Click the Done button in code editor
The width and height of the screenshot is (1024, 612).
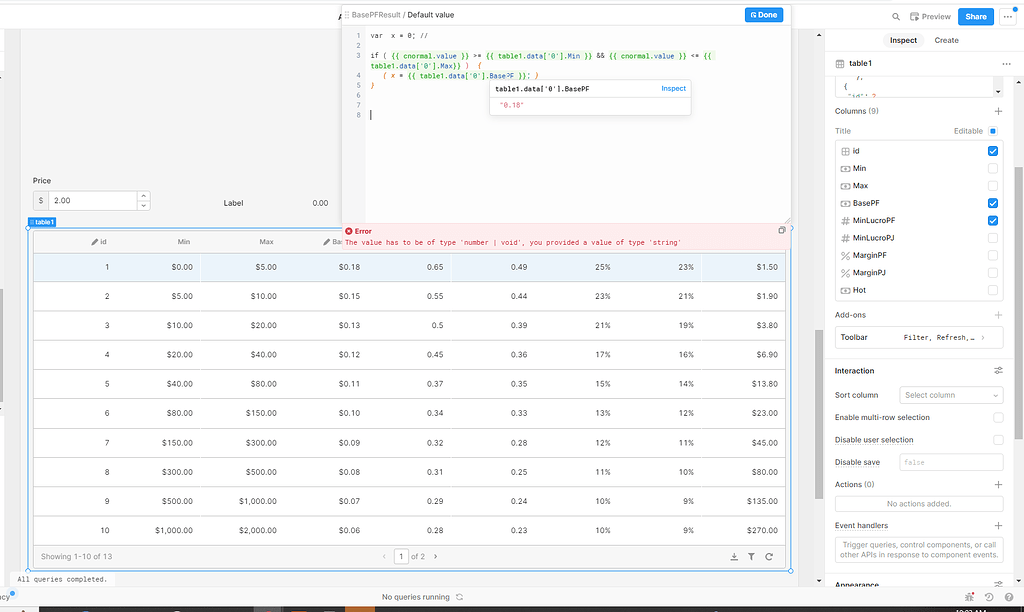pos(764,15)
